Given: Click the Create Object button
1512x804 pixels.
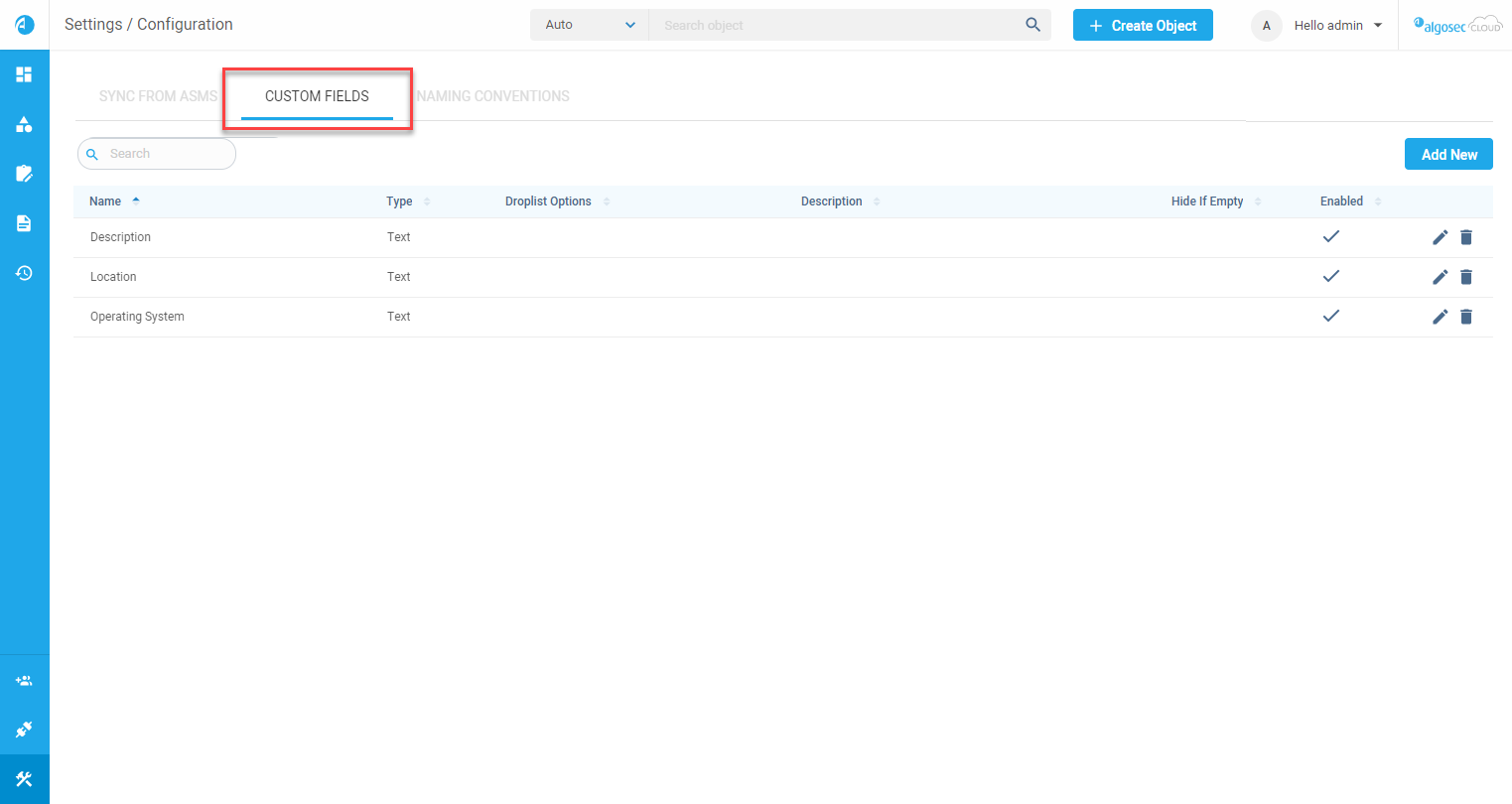Looking at the screenshot, I should (1143, 26).
